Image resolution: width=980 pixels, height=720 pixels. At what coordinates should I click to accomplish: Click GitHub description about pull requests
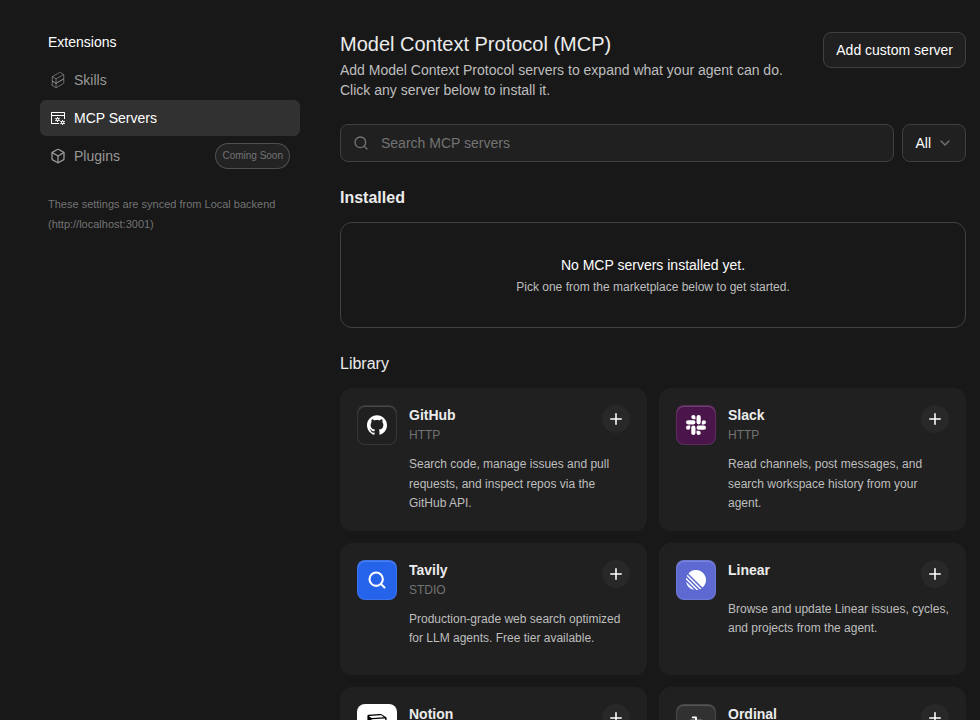[509, 483]
